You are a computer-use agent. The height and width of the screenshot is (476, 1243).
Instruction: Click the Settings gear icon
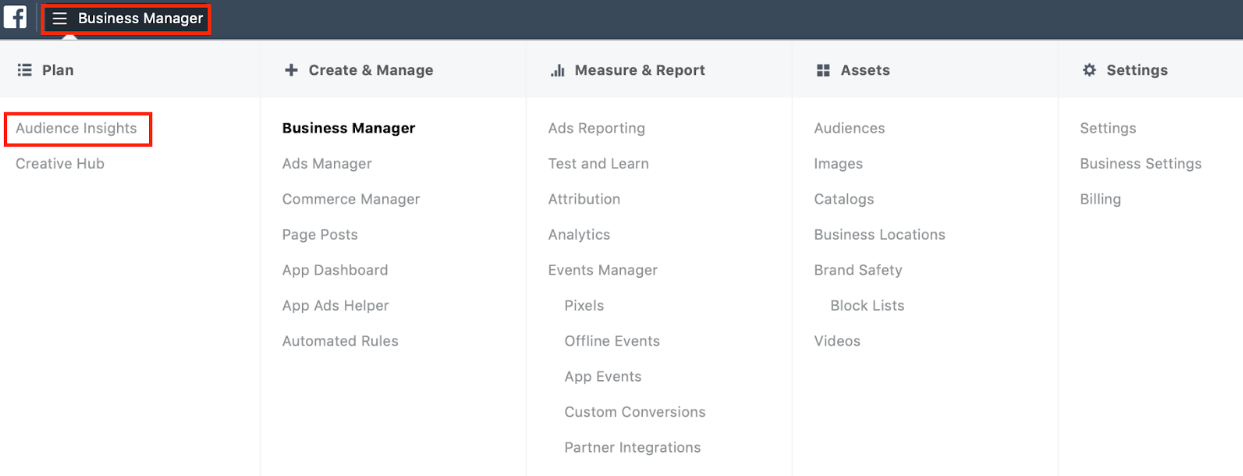[1089, 70]
